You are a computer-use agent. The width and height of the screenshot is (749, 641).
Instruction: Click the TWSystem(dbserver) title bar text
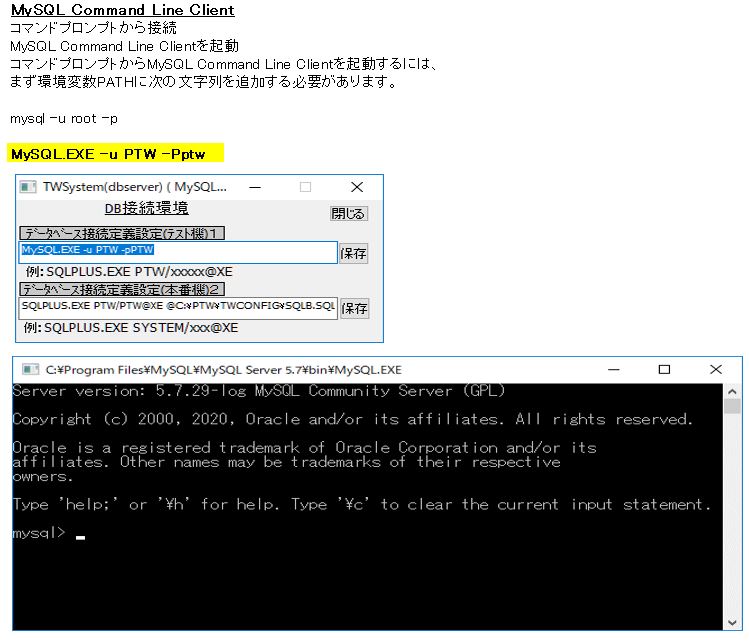135,187
